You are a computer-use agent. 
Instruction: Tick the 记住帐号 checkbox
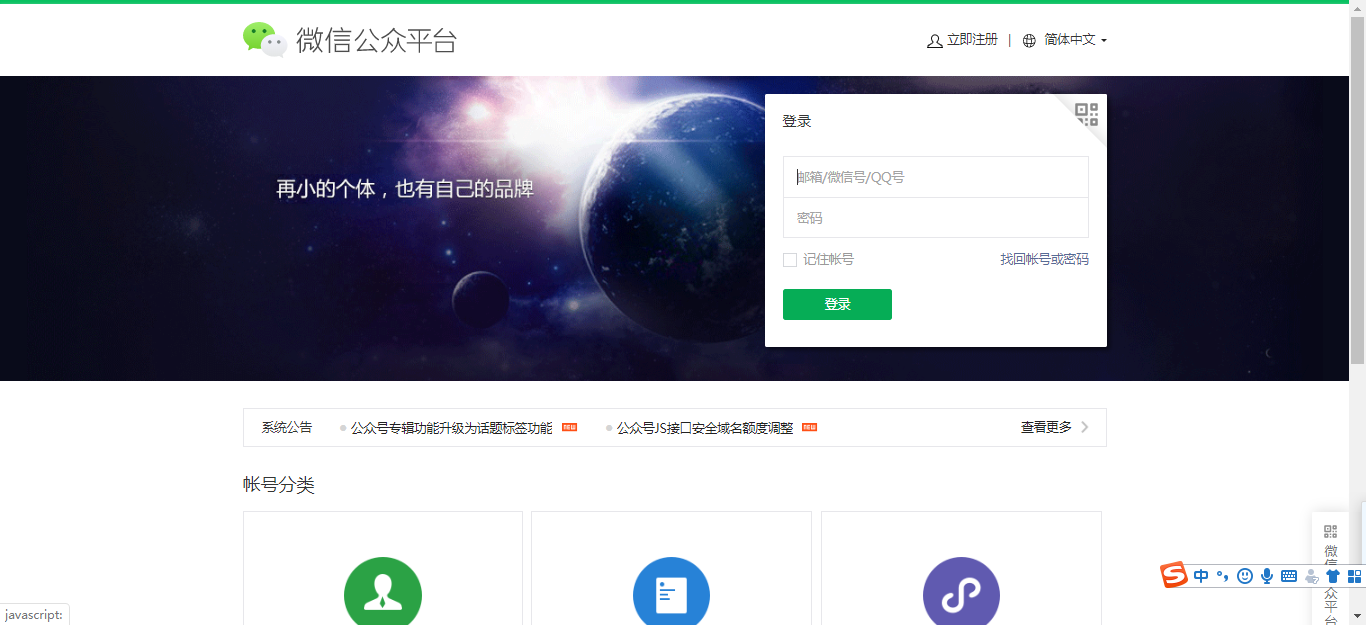coord(790,260)
